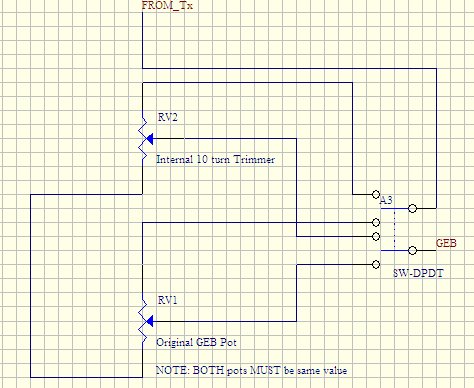Select the RV2 designator text
The width and height of the screenshot is (474, 388).
tap(167, 117)
